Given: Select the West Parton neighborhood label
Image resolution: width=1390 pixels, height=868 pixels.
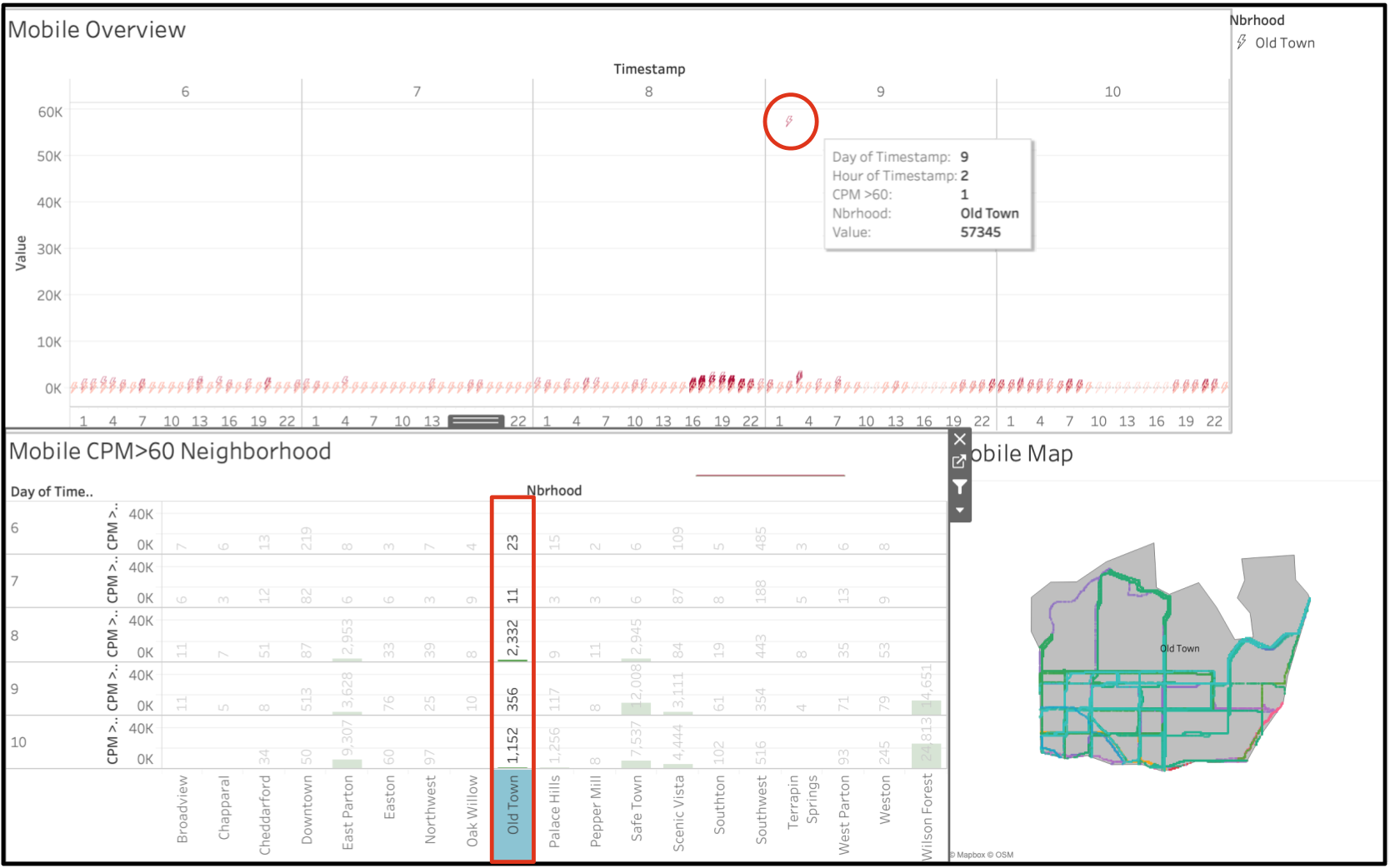Looking at the screenshot, I should [844, 815].
